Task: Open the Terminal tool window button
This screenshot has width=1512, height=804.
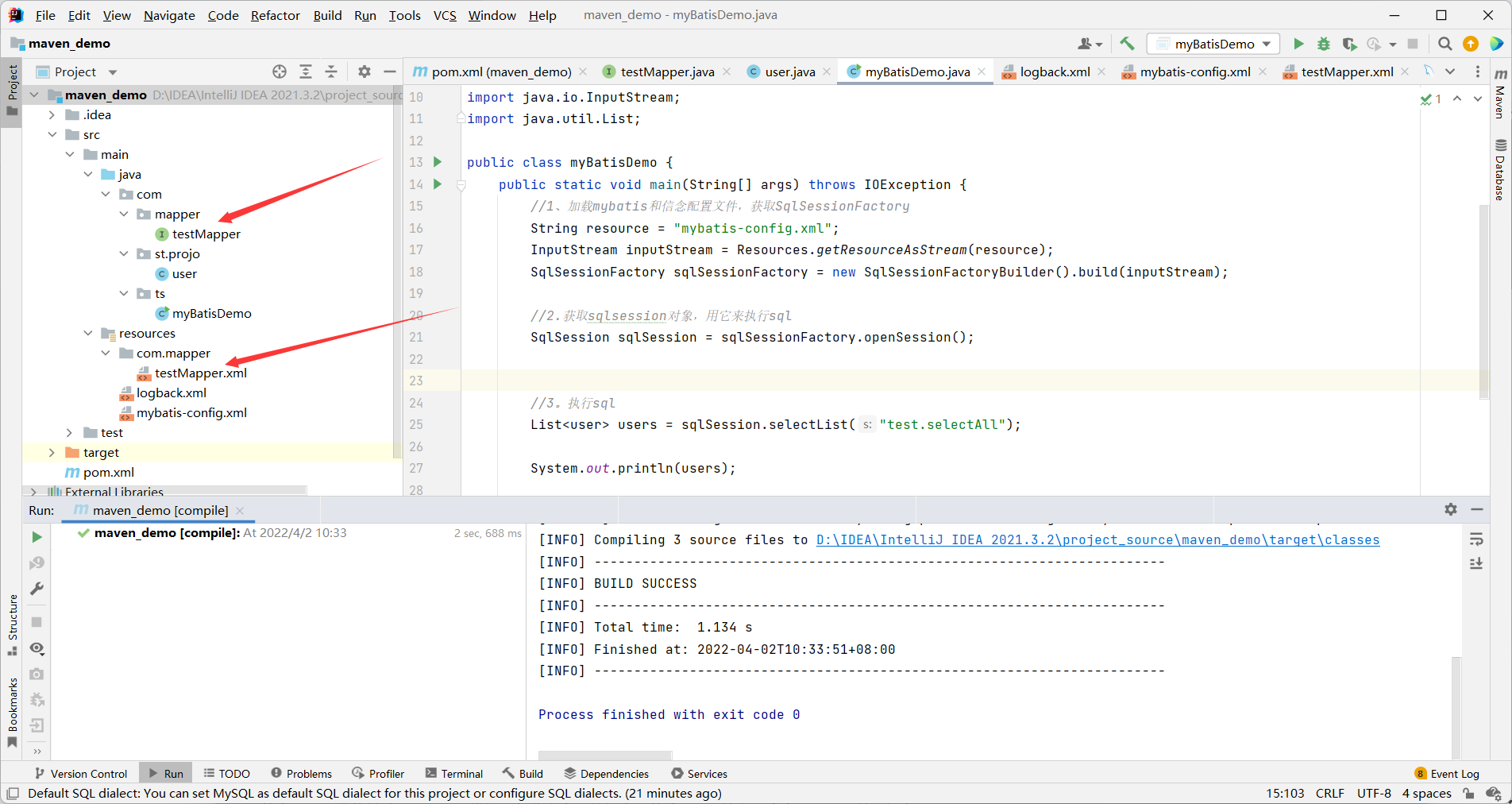Action: coord(454,774)
